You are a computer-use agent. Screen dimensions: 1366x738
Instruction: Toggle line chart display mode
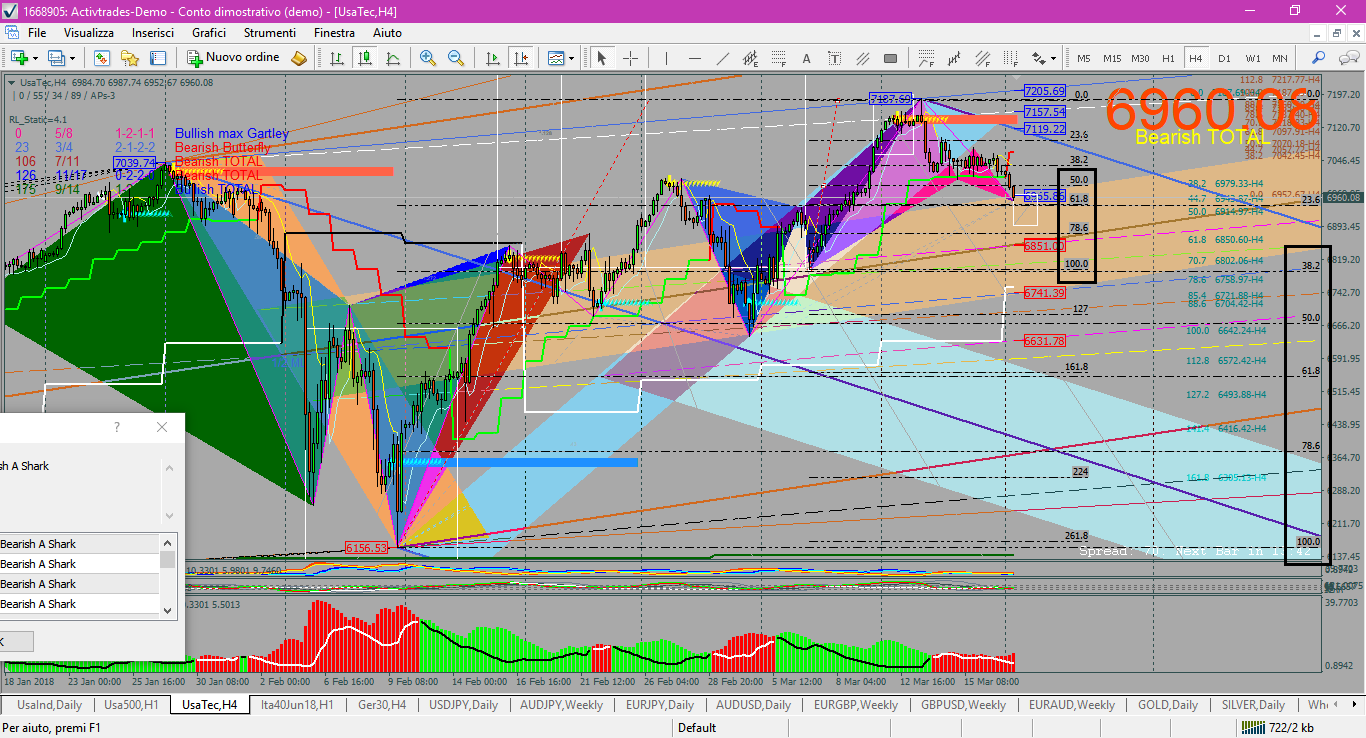pos(393,58)
